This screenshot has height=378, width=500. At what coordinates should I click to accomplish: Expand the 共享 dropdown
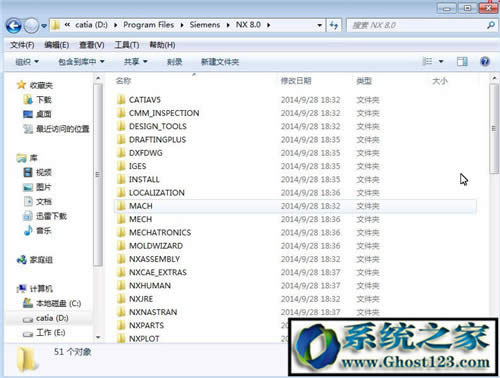135,61
